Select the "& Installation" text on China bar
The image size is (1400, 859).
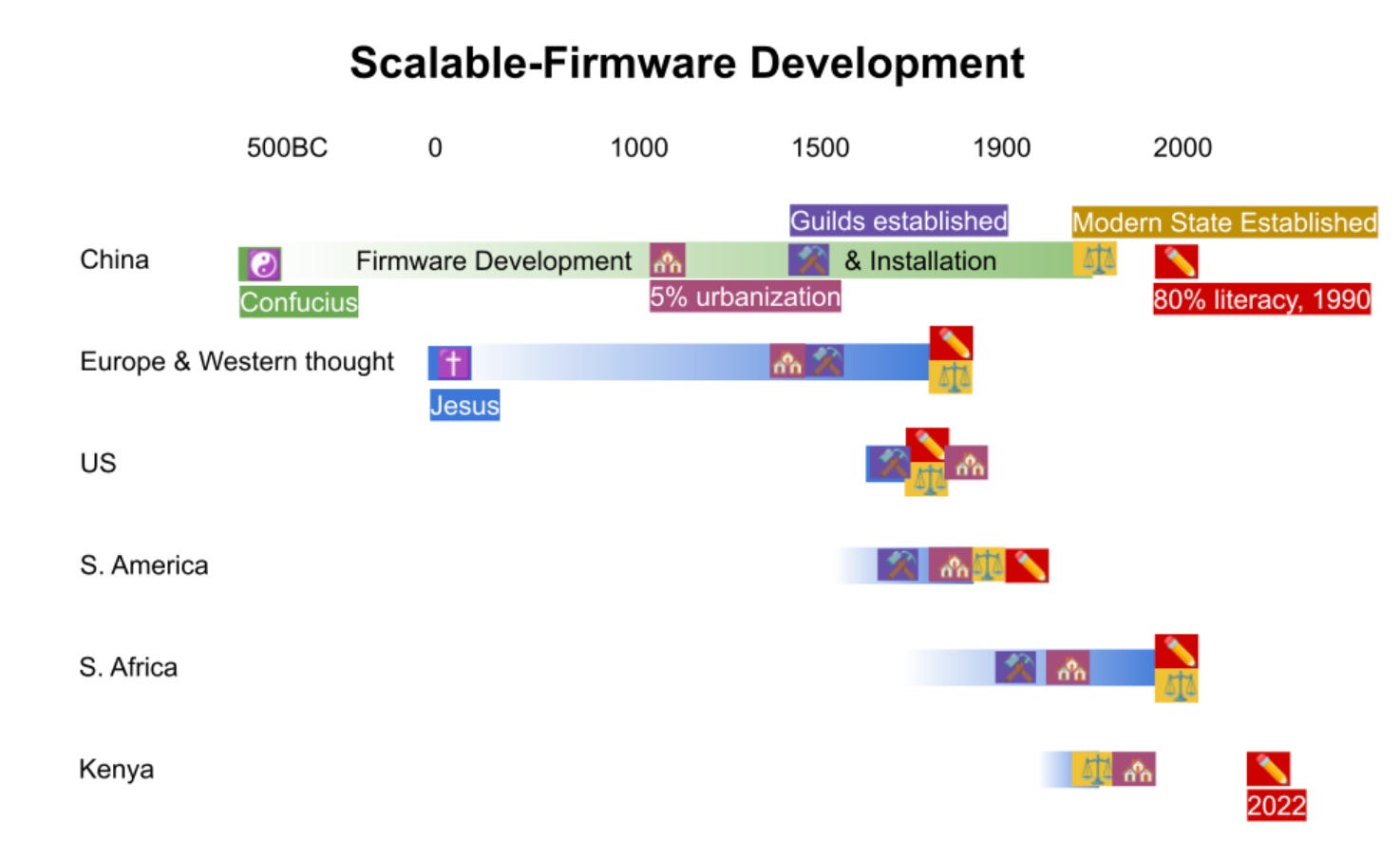tap(920, 260)
